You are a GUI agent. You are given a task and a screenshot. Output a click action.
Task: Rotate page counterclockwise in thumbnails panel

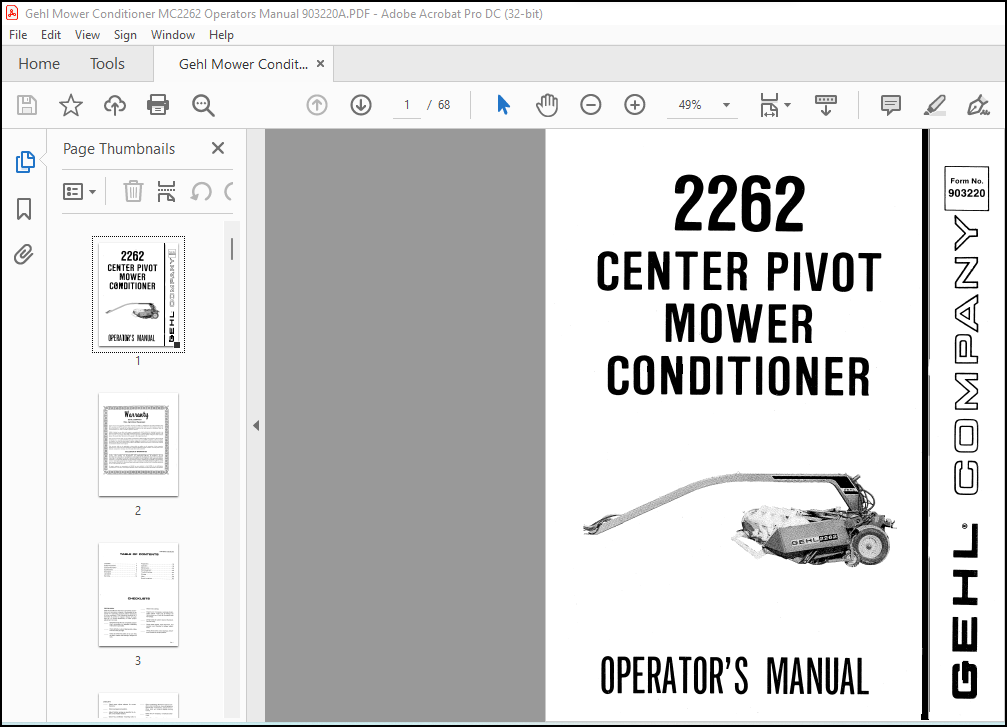click(201, 191)
